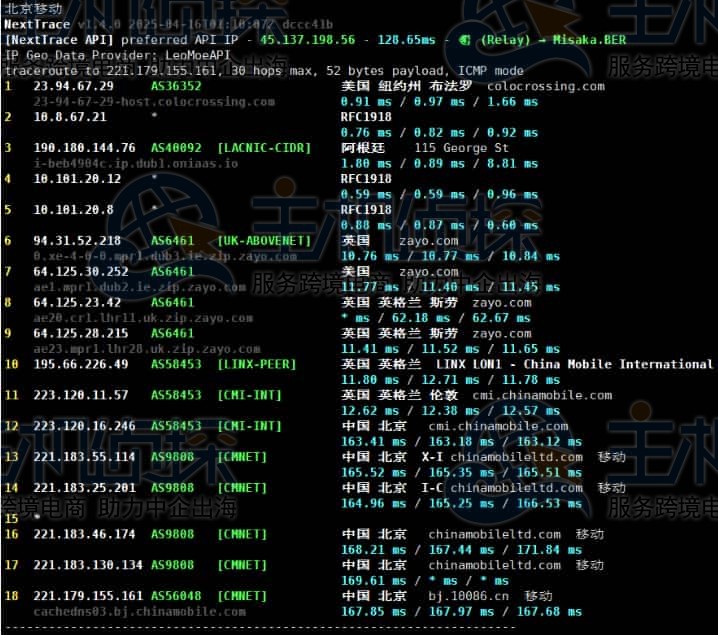Select IP address 195.66.226.49

80,364
